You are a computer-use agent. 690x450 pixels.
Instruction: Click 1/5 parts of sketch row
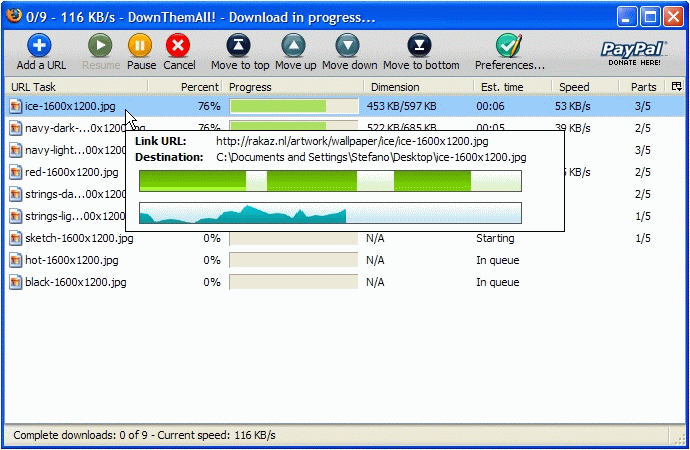642,238
